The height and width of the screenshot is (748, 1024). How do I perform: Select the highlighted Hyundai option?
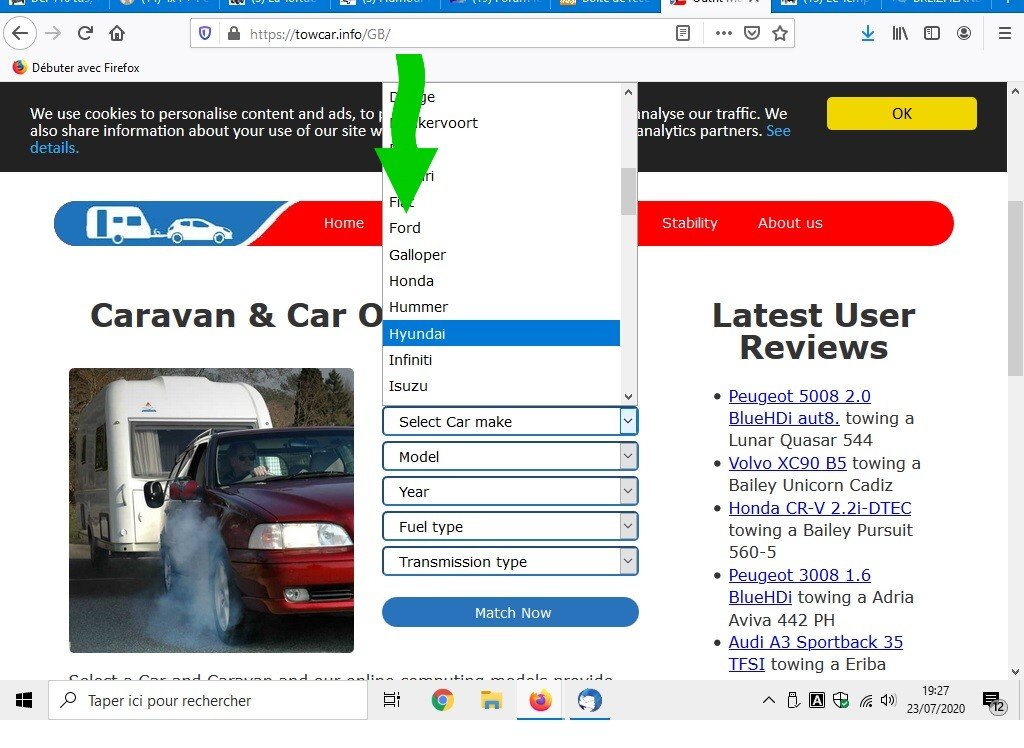point(501,333)
